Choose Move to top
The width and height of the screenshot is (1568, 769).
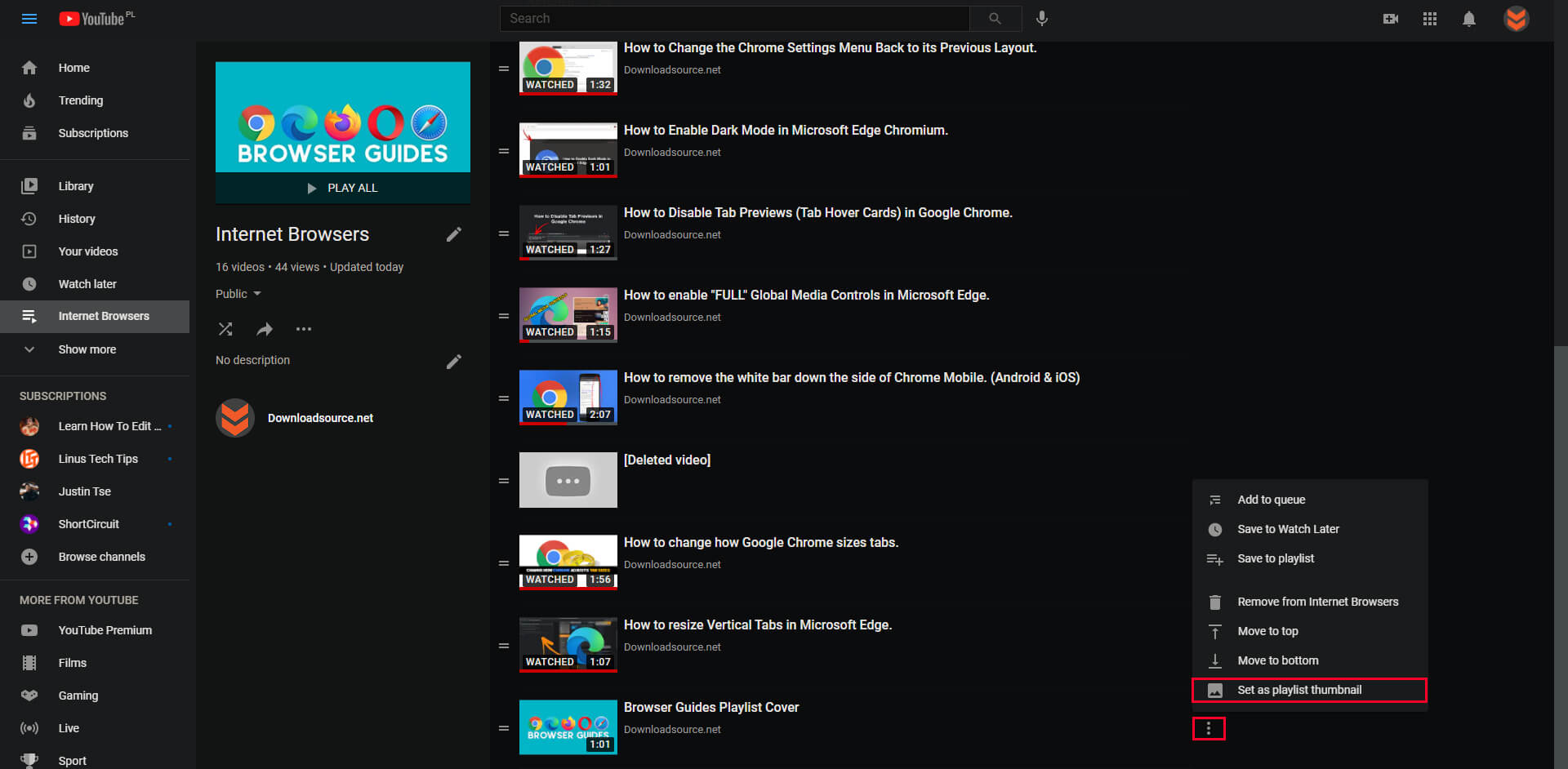[1310, 631]
